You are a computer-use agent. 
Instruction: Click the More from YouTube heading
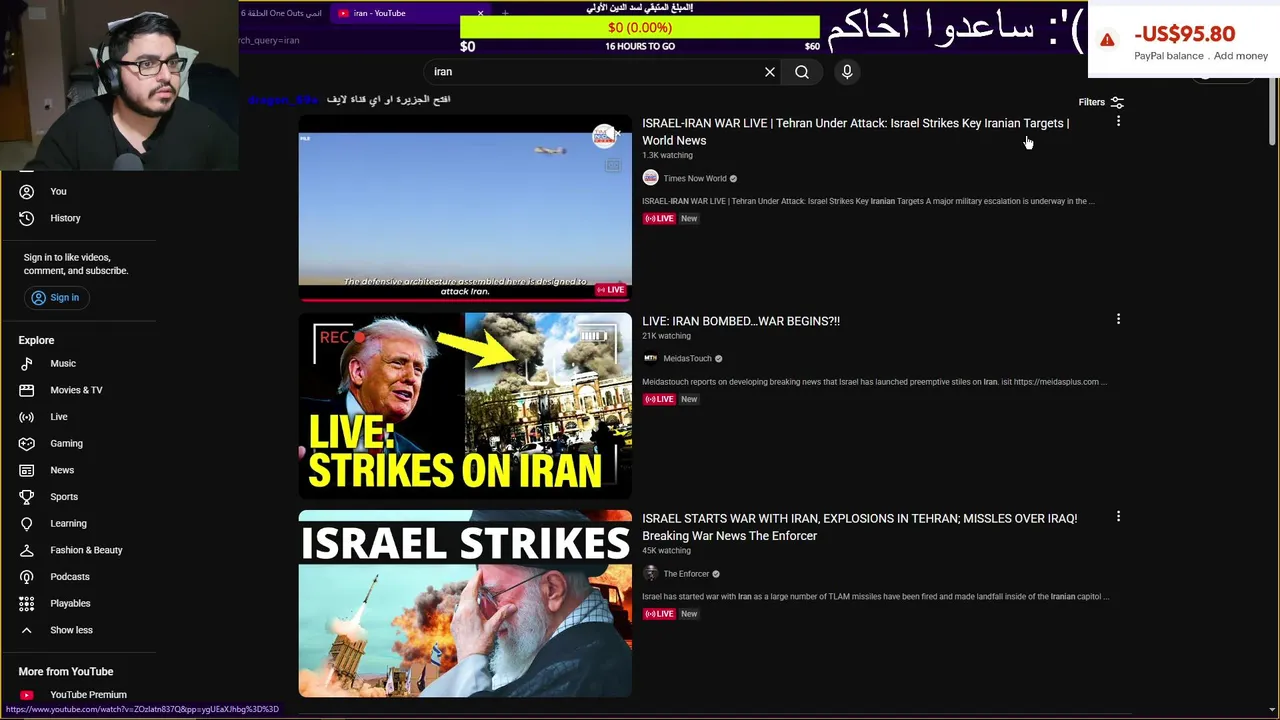click(66, 672)
